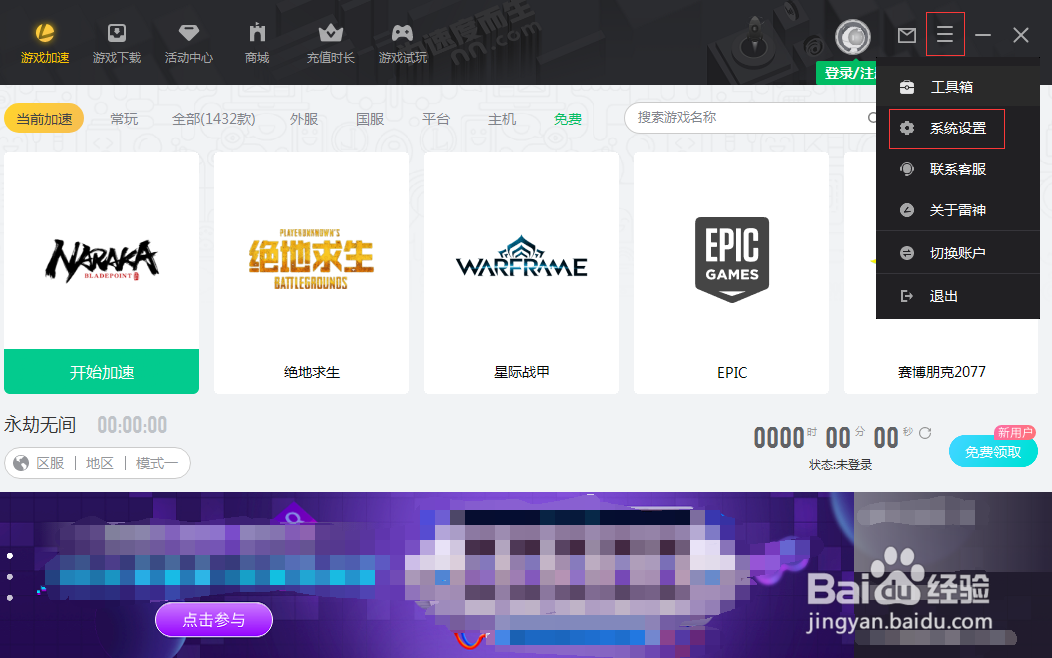Select 关于雷神 menu entry
1052x658 pixels.
pyautogui.click(x=958, y=210)
